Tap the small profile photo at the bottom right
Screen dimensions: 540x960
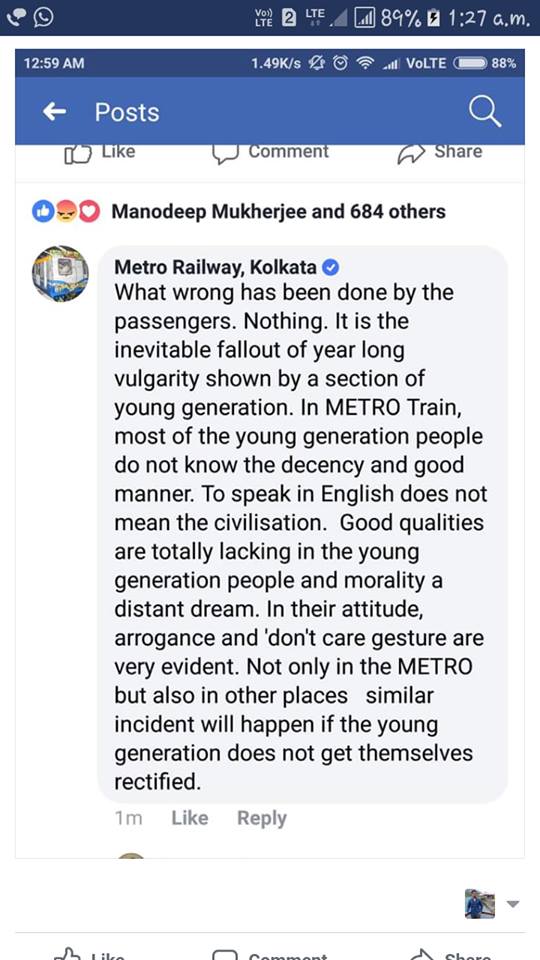pos(480,904)
